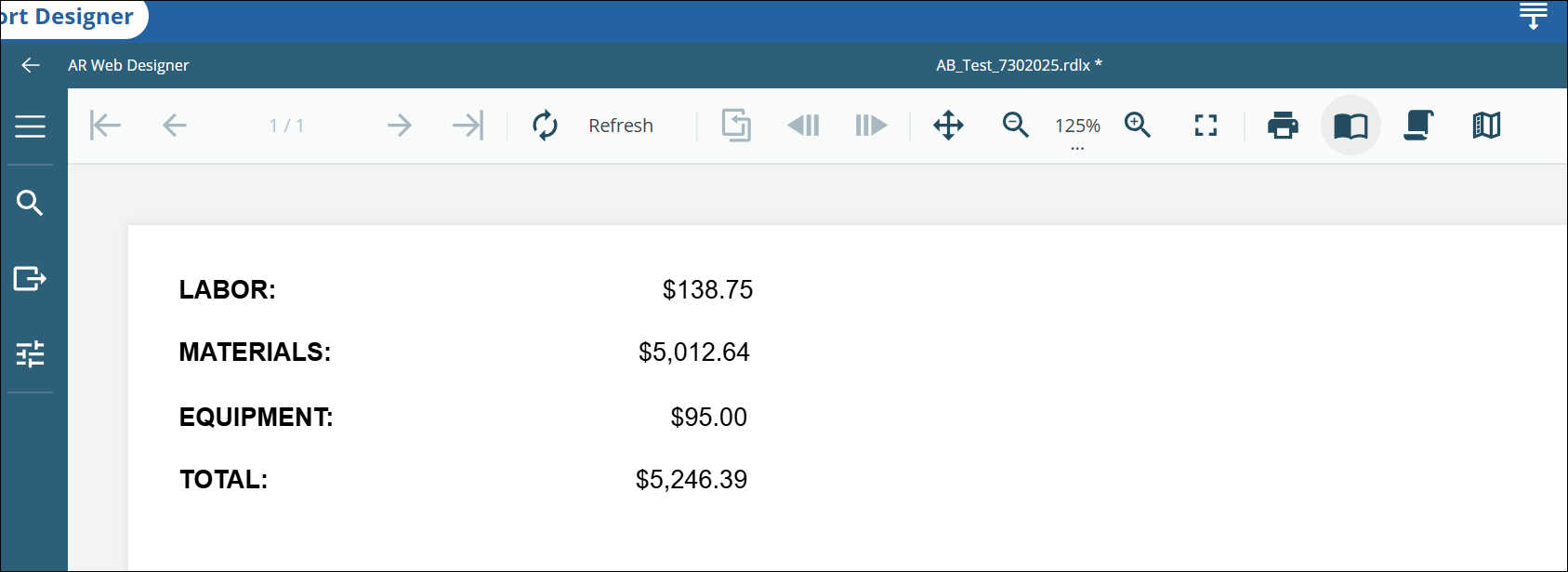Go to the first page
Image resolution: width=1568 pixels, height=572 pixels.
(x=106, y=126)
